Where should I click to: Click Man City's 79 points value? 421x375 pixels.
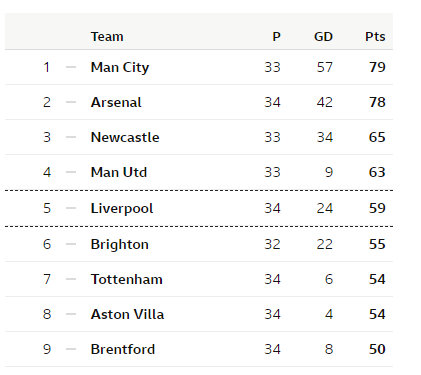(x=377, y=67)
